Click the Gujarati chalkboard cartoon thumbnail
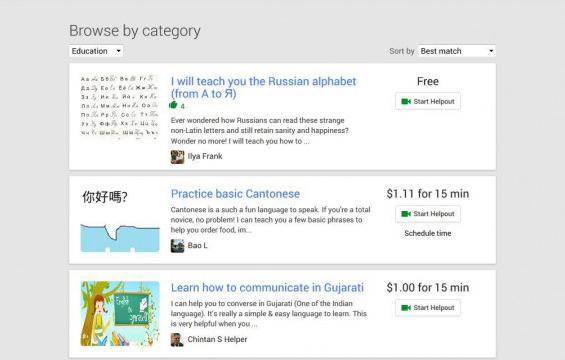The image size is (565, 360). 120,314
